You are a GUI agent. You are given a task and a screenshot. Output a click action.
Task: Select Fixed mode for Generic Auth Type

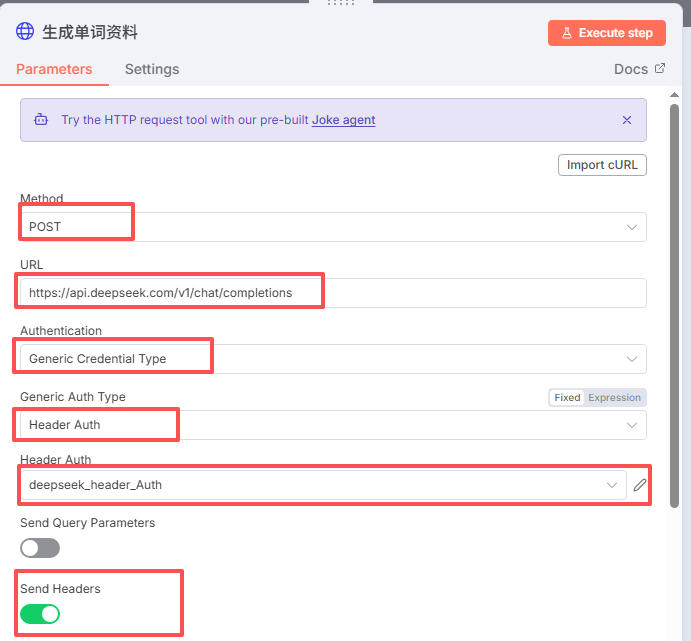tap(567, 397)
